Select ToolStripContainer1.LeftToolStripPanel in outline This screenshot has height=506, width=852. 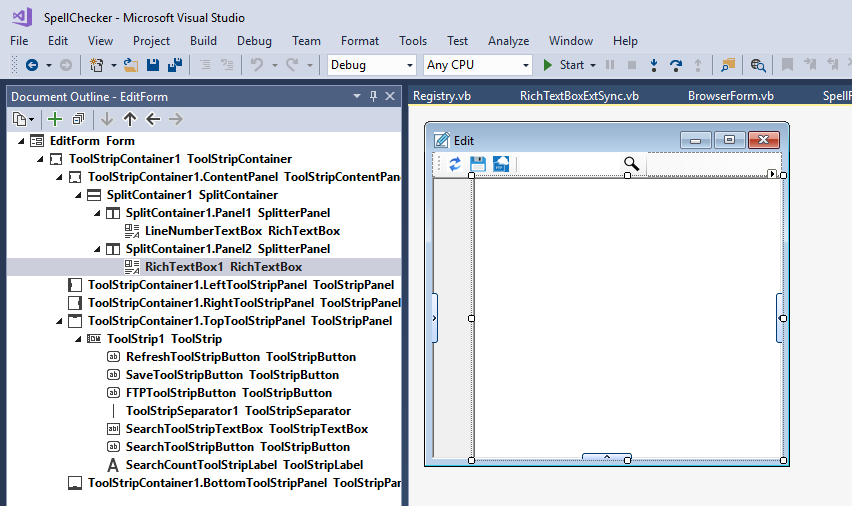point(241,285)
